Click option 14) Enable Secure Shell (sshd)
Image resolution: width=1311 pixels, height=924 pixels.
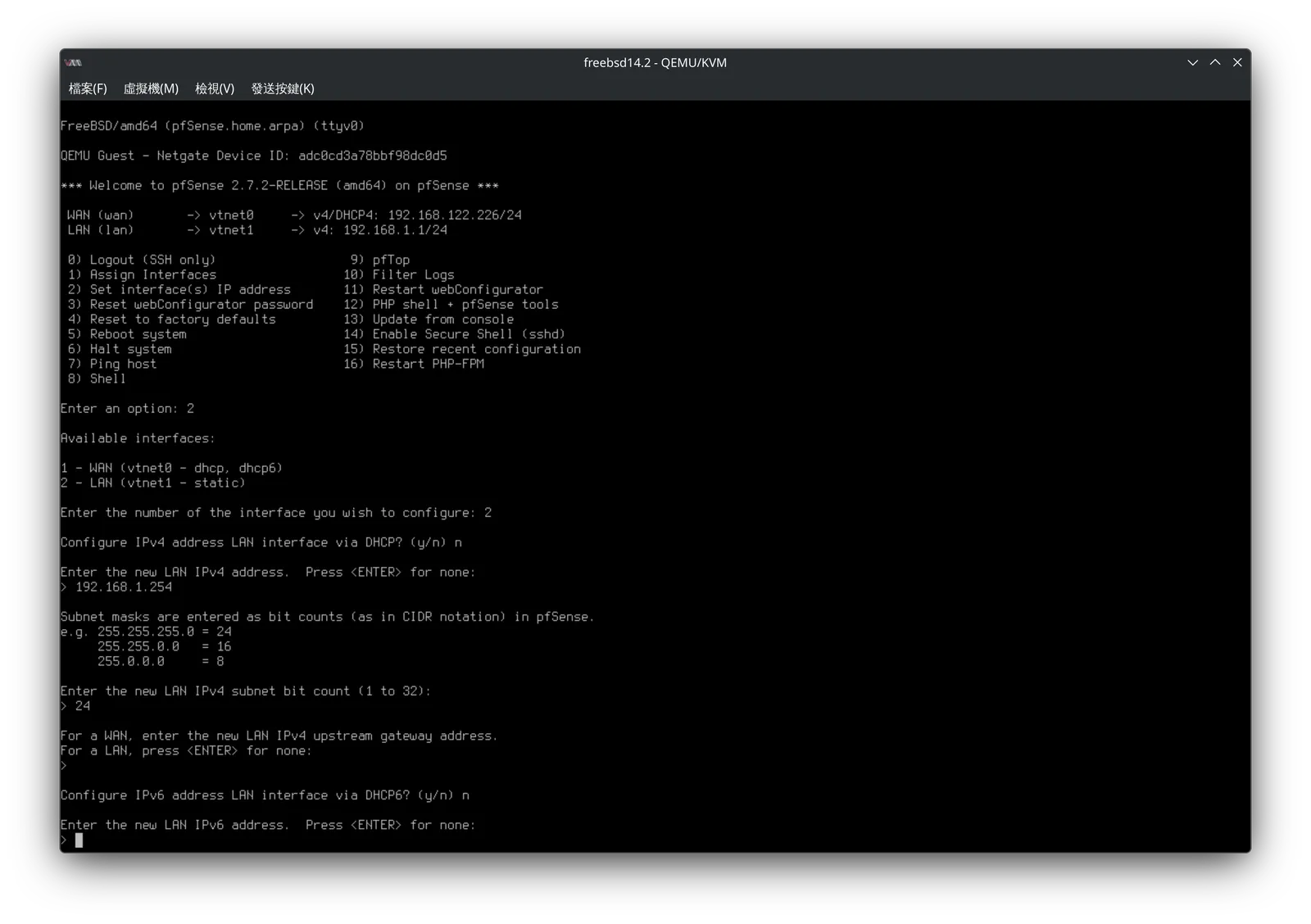tap(455, 334)
